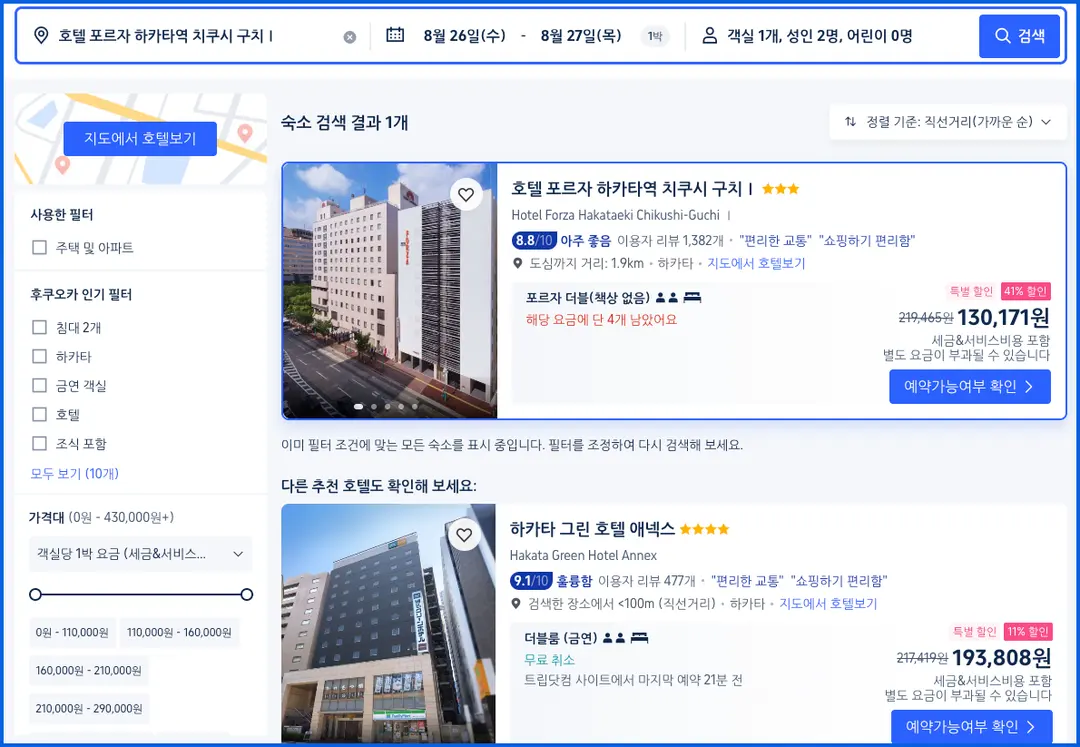Open 호텔 포르자 하카타역 치쿠시 구치 title
Screen dimensions: 1080x747
pyautogui.click(x=632, y=189)
